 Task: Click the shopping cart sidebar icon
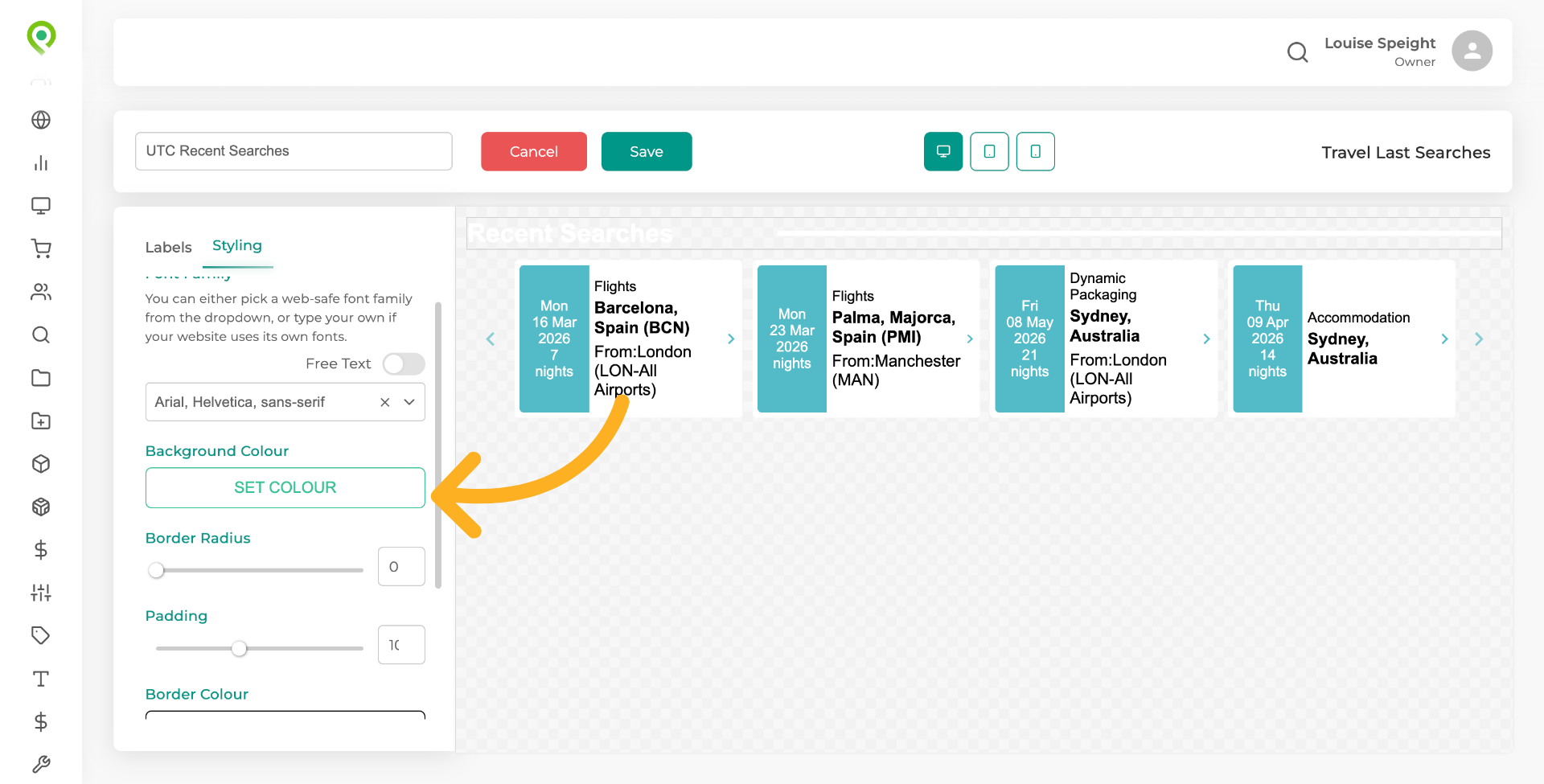[x=41, y=248]
